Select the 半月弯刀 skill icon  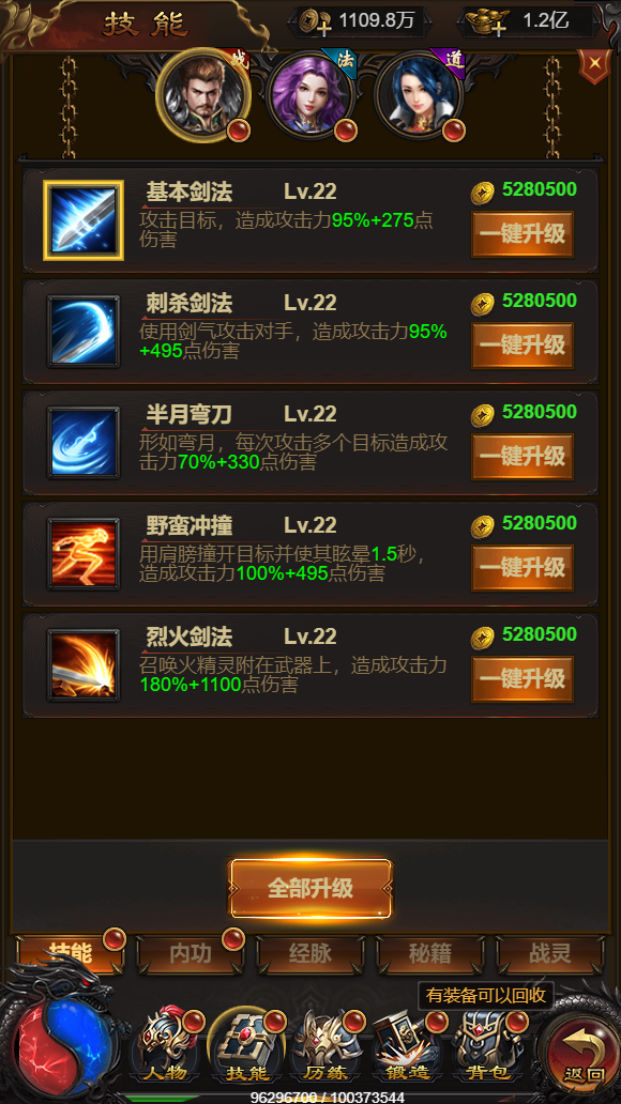tap(83, 443)
